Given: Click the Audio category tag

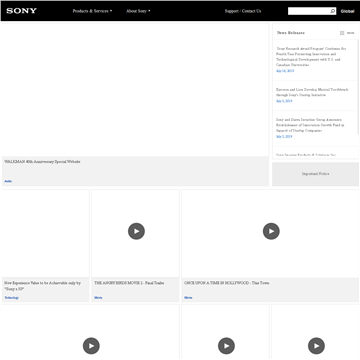Looking at the screenshot, I should click(x=8, y=181).
